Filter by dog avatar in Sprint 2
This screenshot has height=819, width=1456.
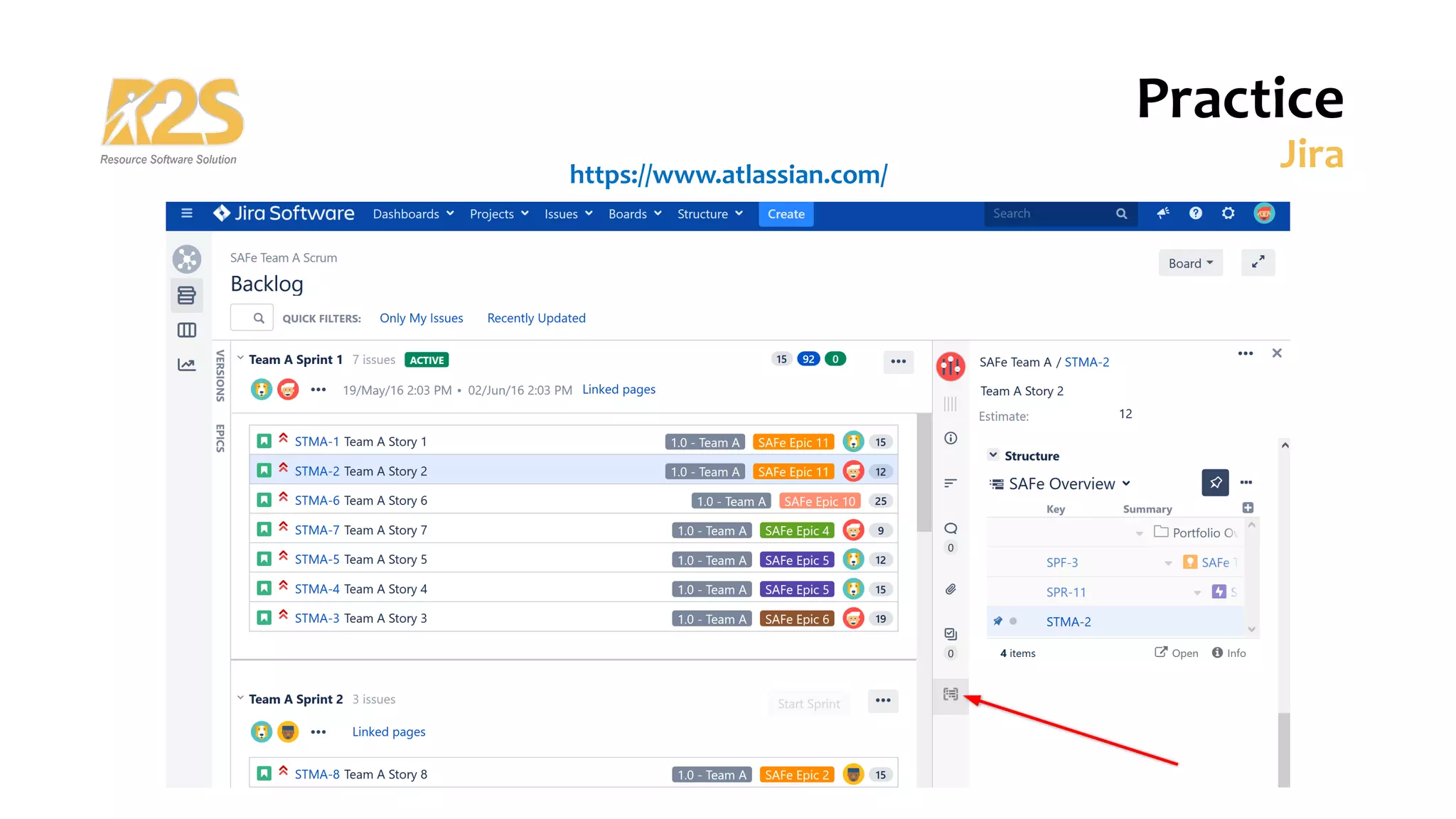262,732
